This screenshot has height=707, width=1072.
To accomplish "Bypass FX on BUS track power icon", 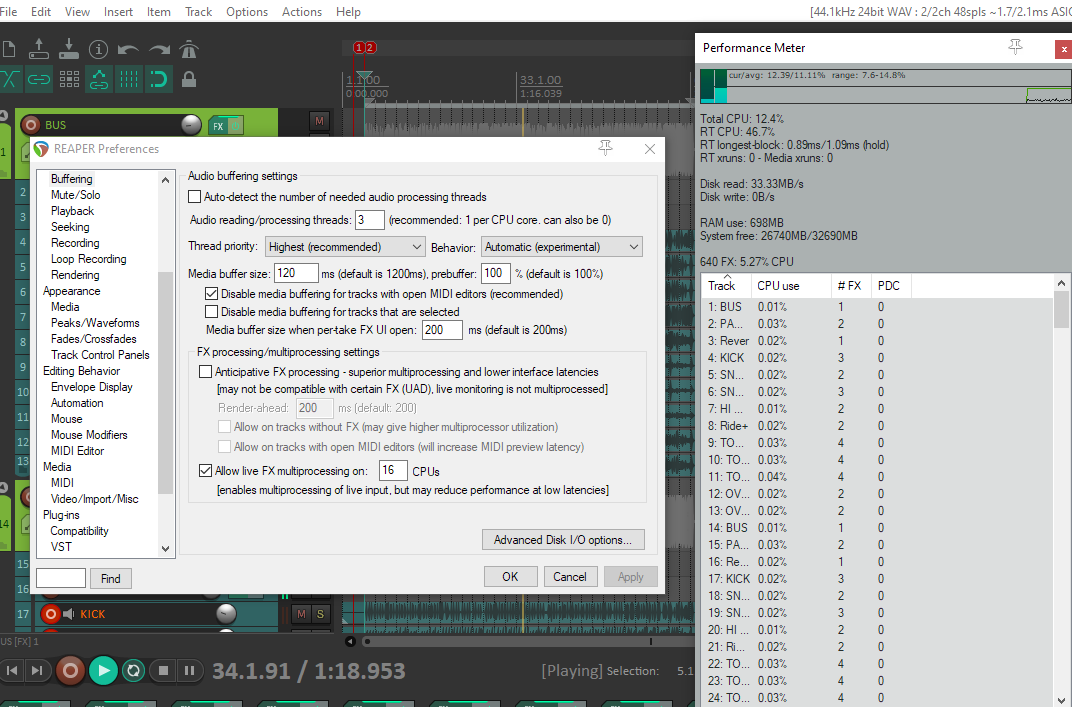I will point(234,126).
